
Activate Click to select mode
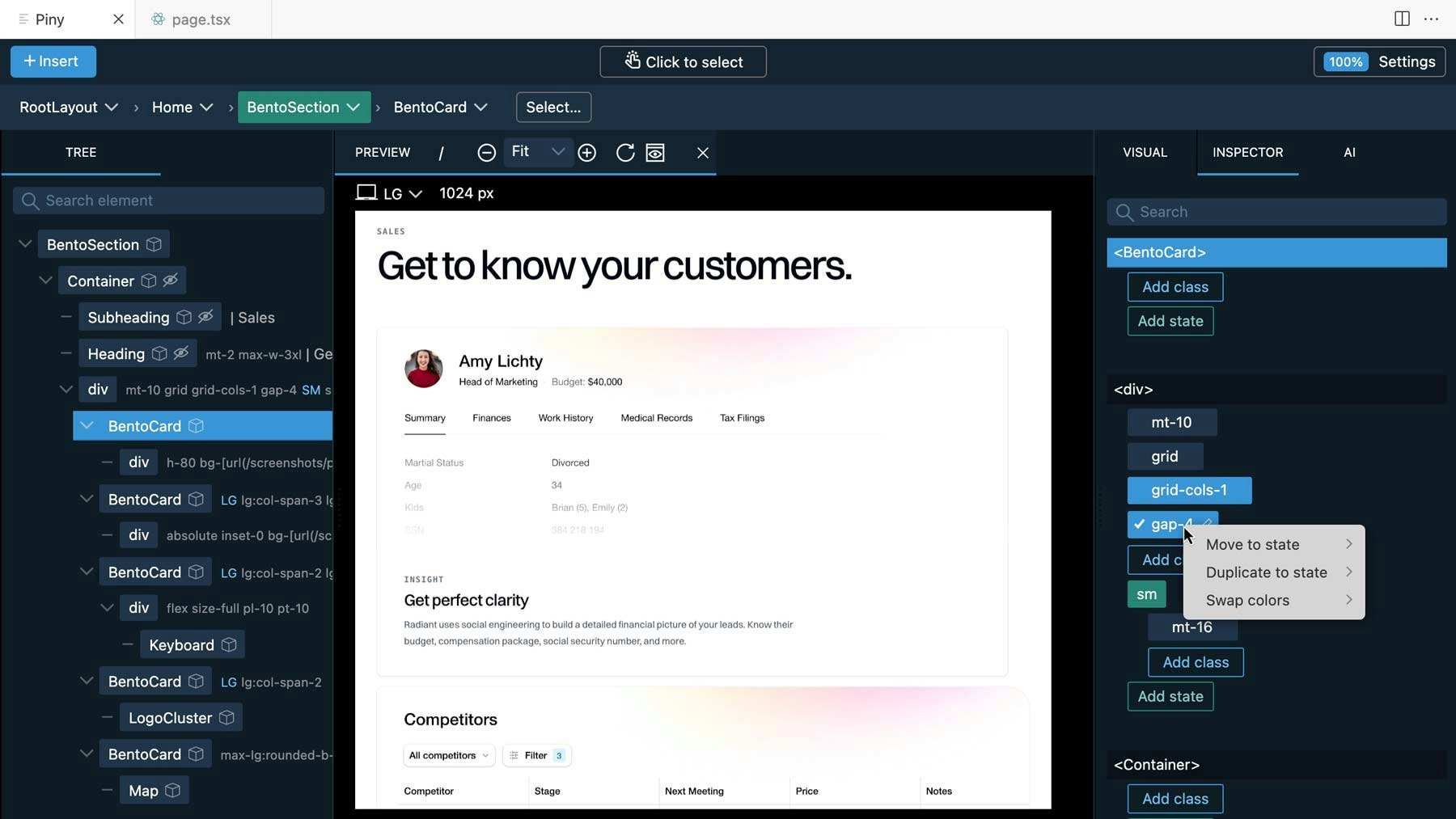[683, 61]
